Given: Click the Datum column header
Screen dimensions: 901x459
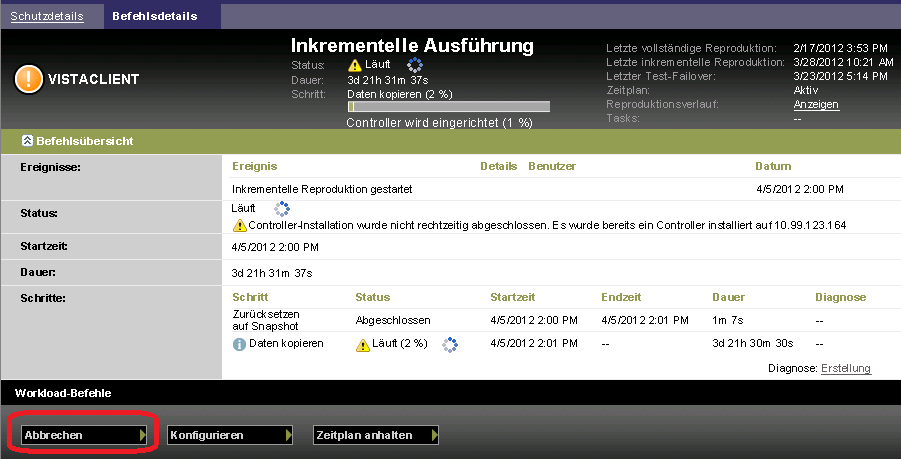Looking at the screenshot, I should tap(773, 166).
